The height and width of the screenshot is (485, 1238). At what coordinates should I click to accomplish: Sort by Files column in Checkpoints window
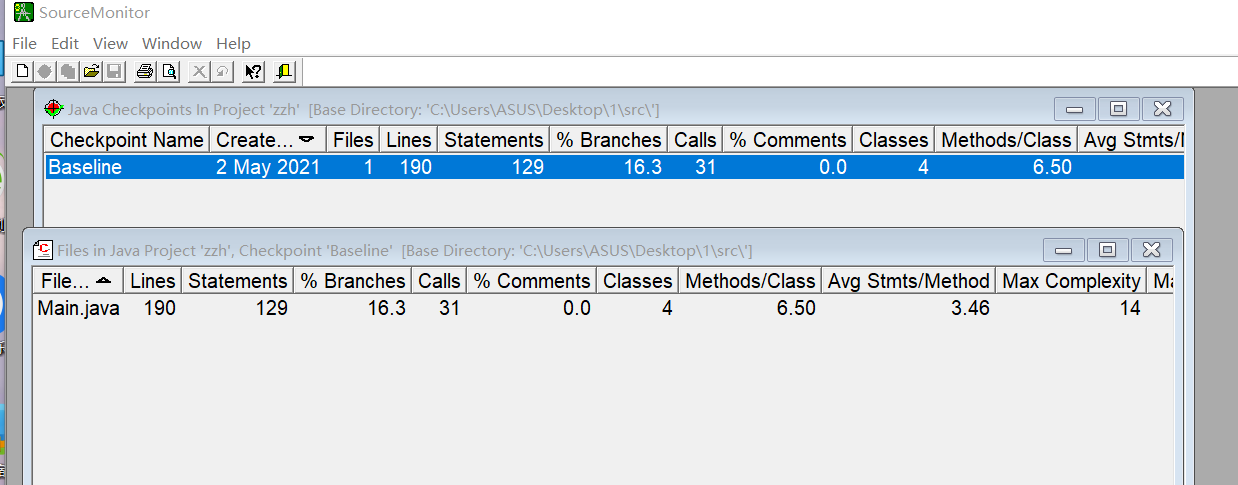pyautogui.click(x=353, y=140)
